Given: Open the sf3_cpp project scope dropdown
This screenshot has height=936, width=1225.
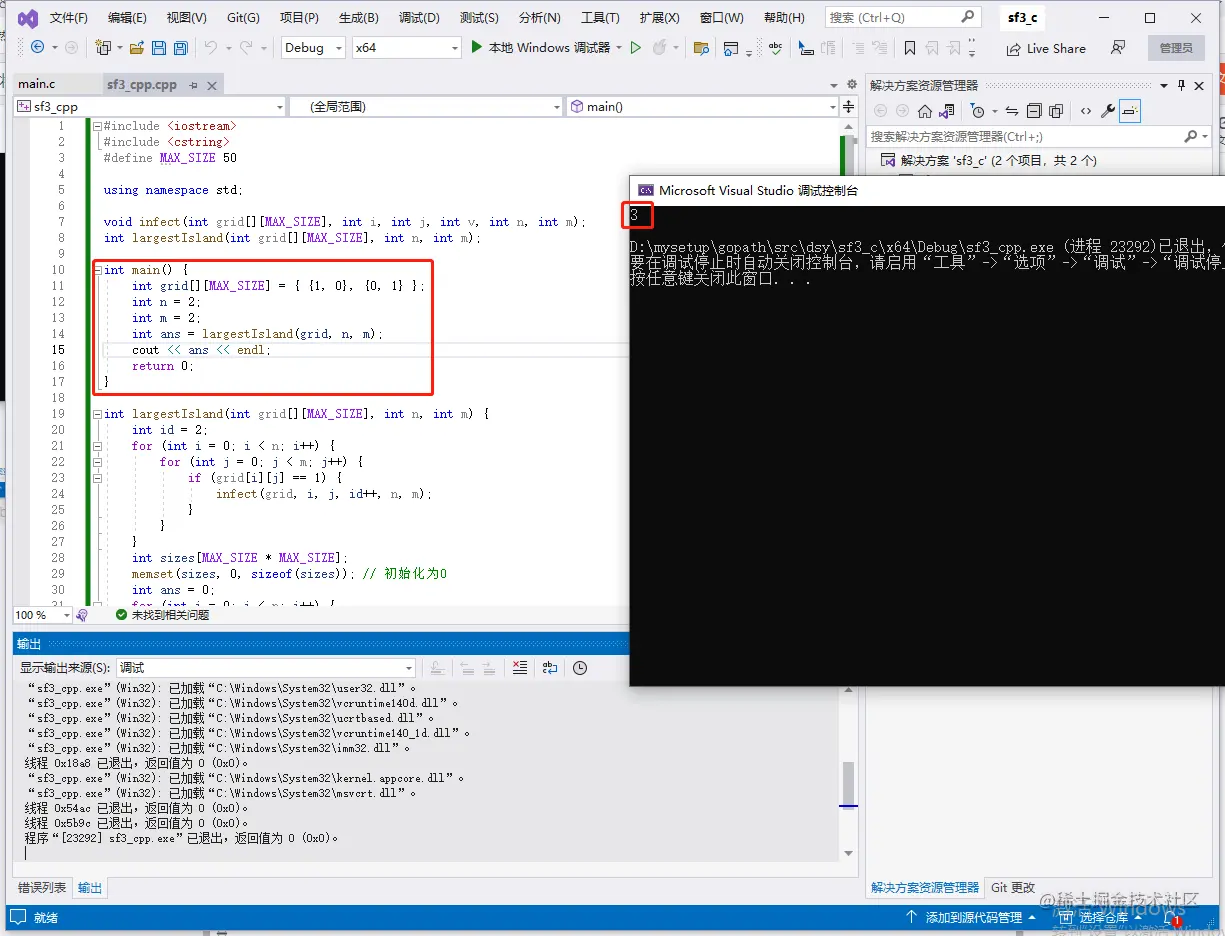Looking at the screenshot, I should 150,106.
